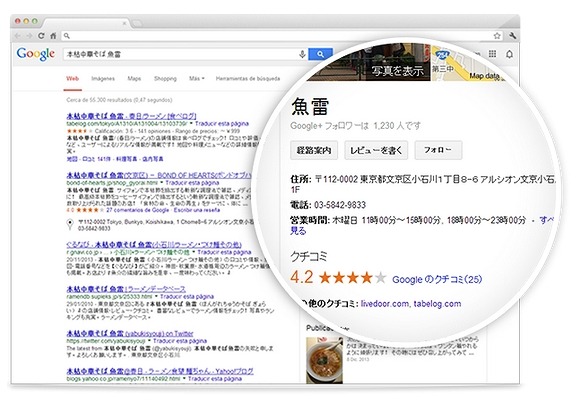Click the レビューを書く write review button
The width and height of the screenshot is (578, 400).
click(x=376, y=150)
